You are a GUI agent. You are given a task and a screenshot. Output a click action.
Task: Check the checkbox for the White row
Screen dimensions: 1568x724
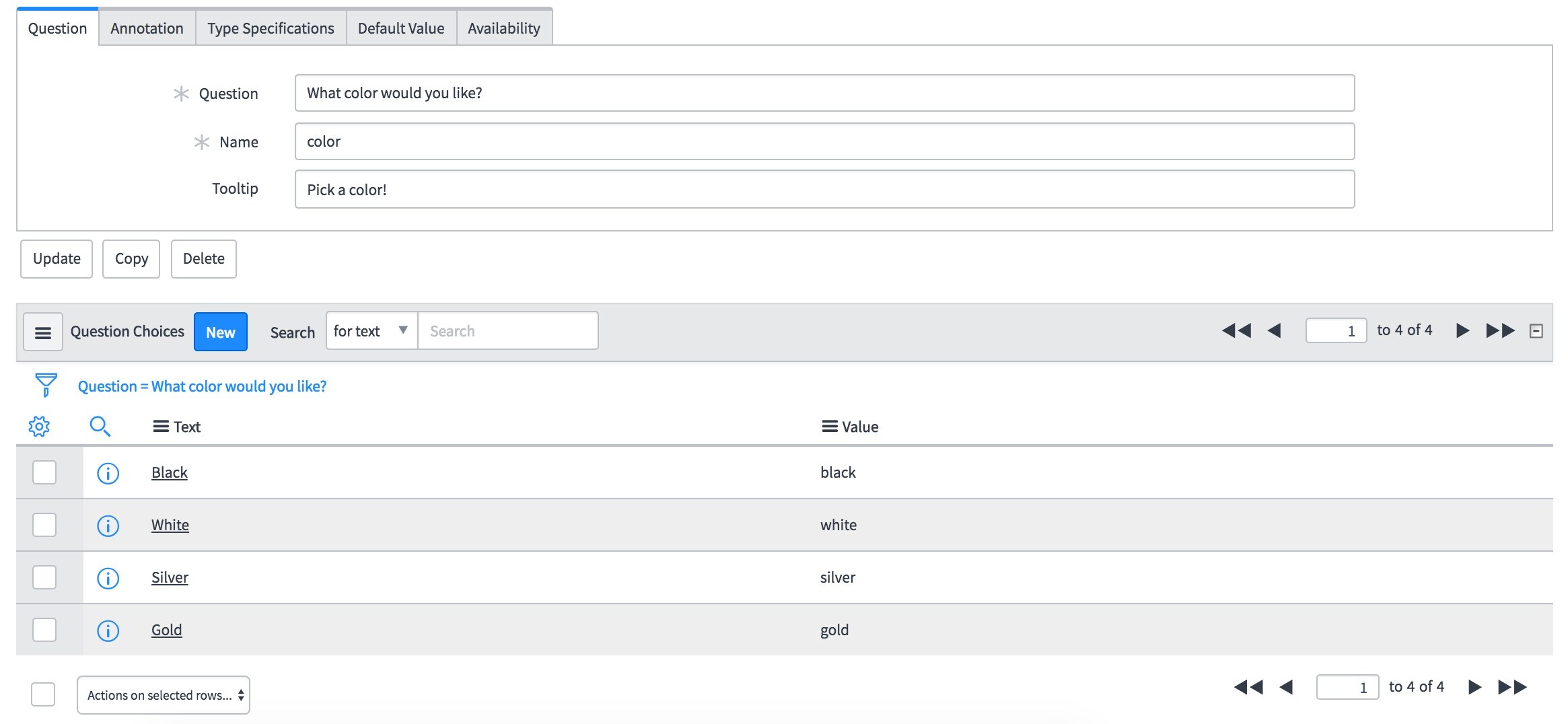click(43, 525)
